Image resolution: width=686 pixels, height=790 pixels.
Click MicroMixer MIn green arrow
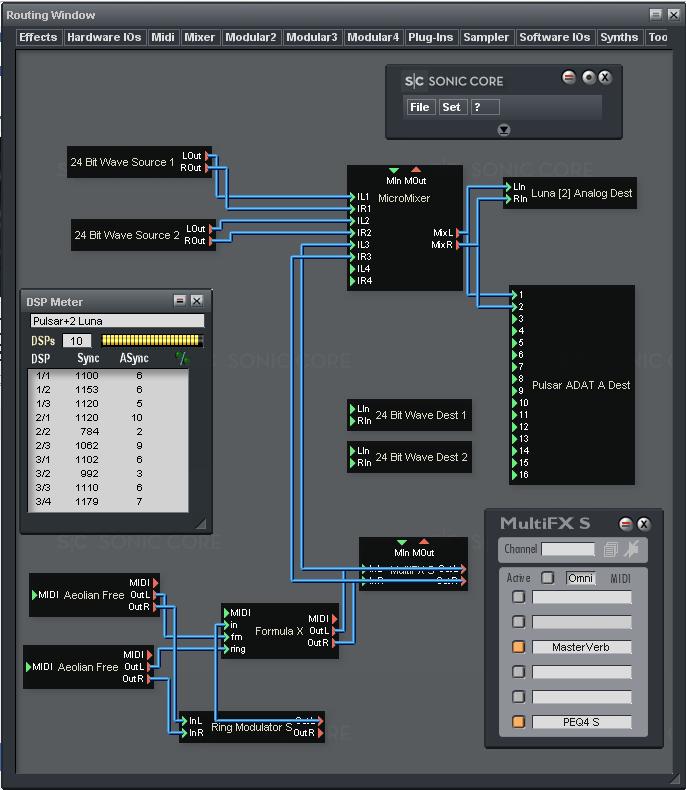pyautogui.click(x=394, y=170)
